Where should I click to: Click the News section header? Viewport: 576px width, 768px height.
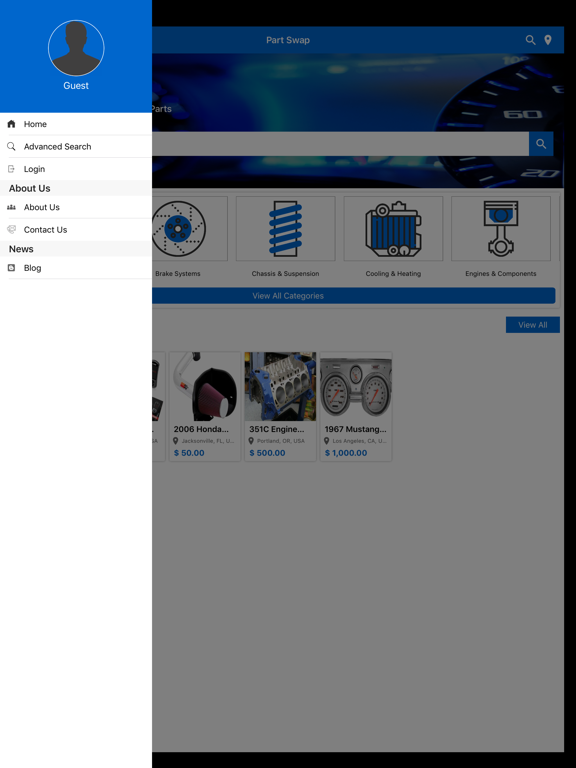point(21,249)
